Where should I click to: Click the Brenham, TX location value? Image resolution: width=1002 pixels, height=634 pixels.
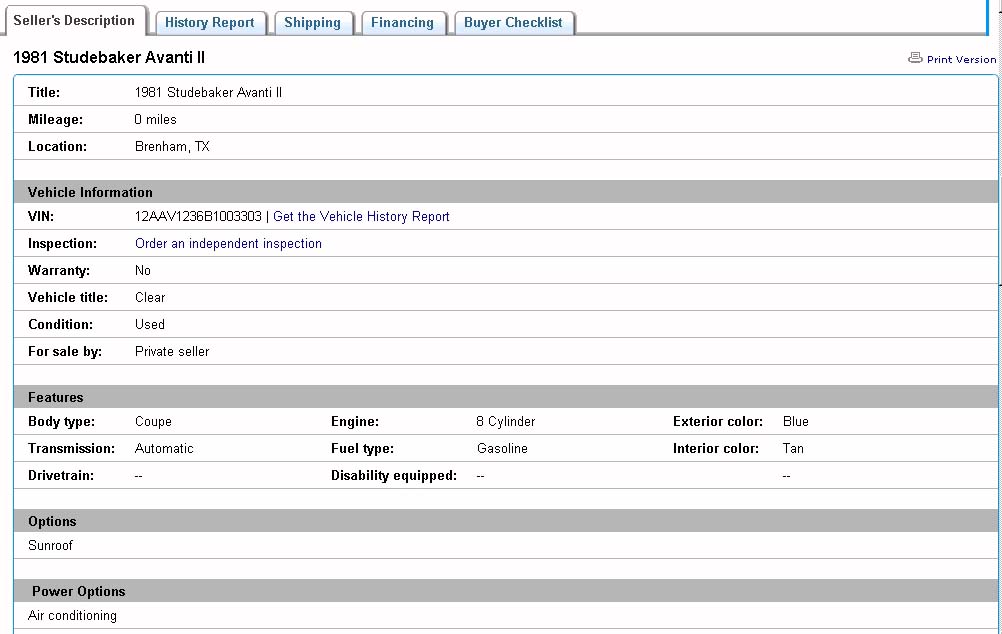[x=172, y=147]
